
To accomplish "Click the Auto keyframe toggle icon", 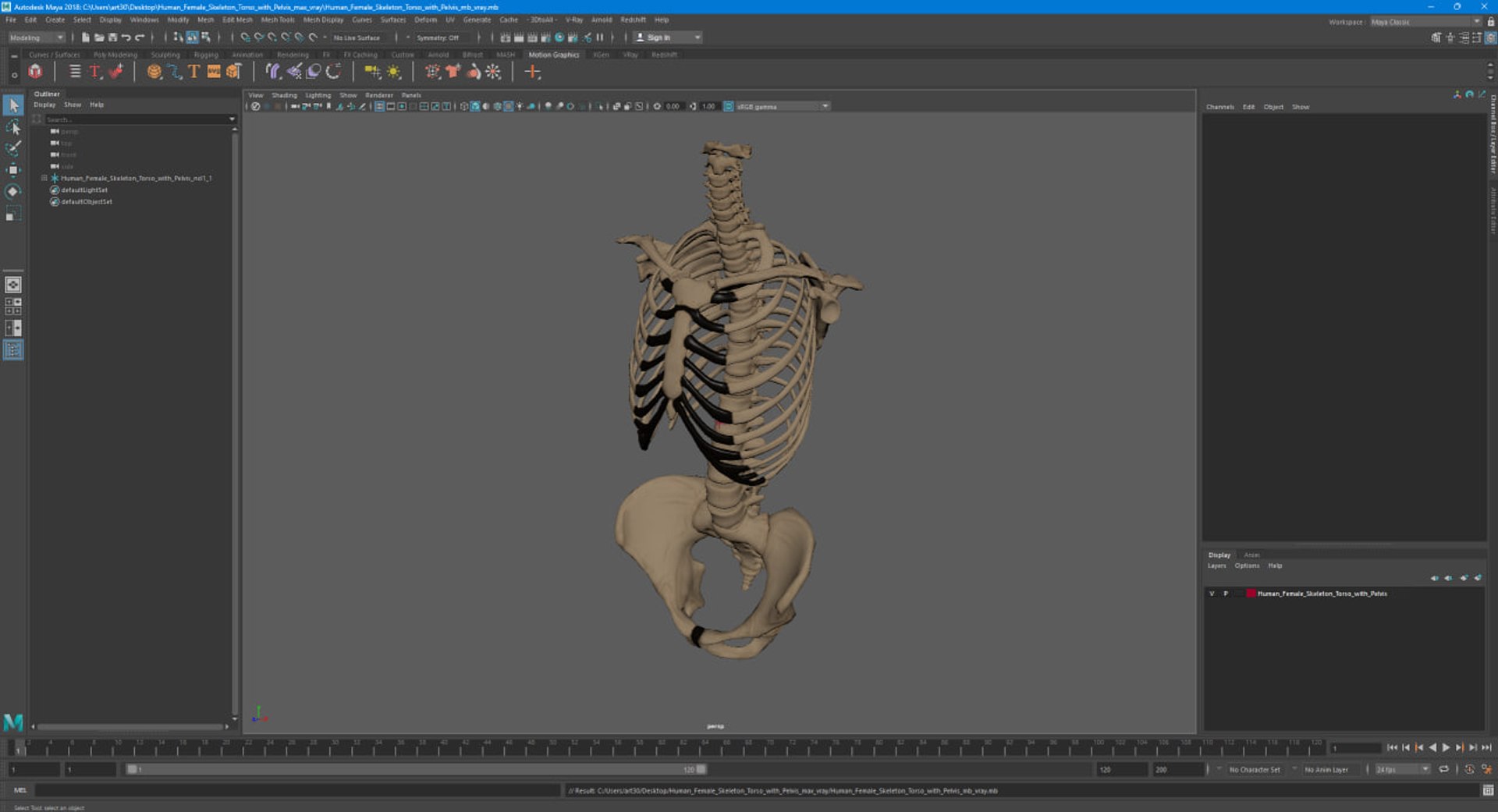I will [x=1470, y=769].
